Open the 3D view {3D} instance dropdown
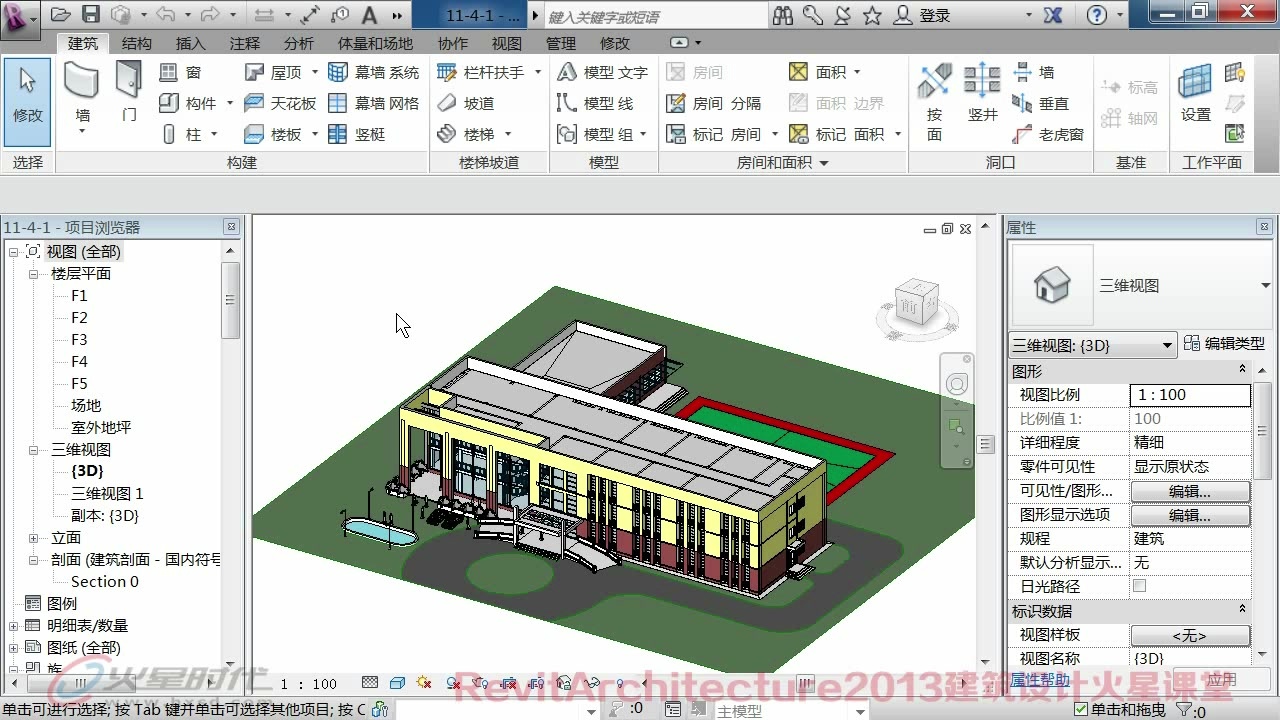 coord(1093,346)
